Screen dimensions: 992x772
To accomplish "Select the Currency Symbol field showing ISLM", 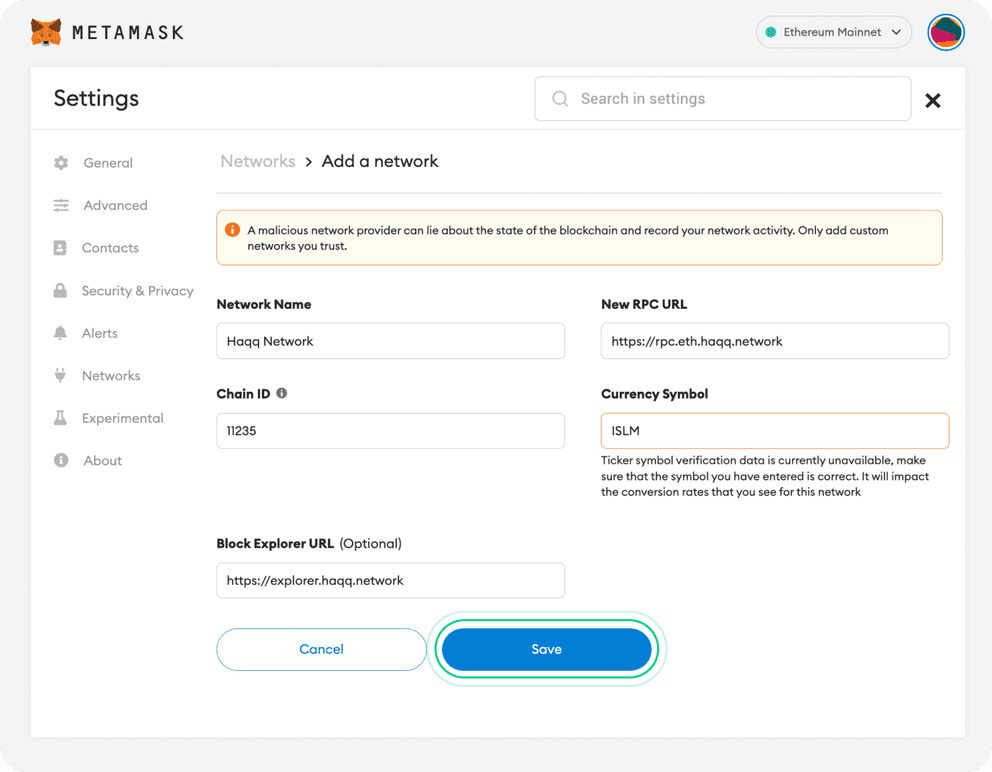I will pyautogui.click(x=775, y=430).
